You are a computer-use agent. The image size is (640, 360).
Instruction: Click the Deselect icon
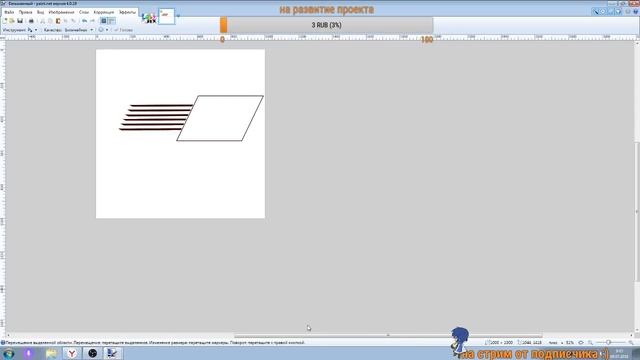[x=73, y=21]
